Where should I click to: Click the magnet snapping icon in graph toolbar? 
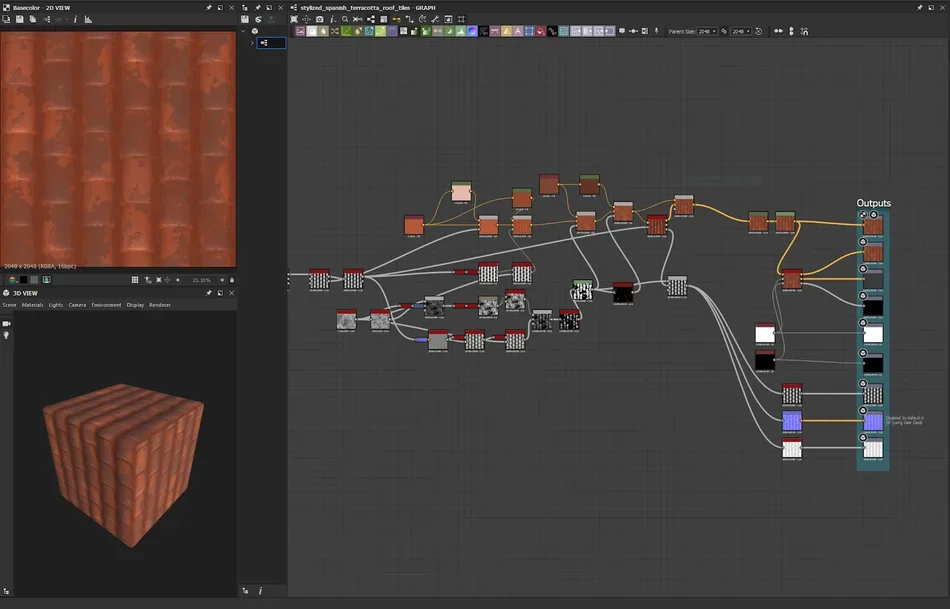tap(805, 31)
